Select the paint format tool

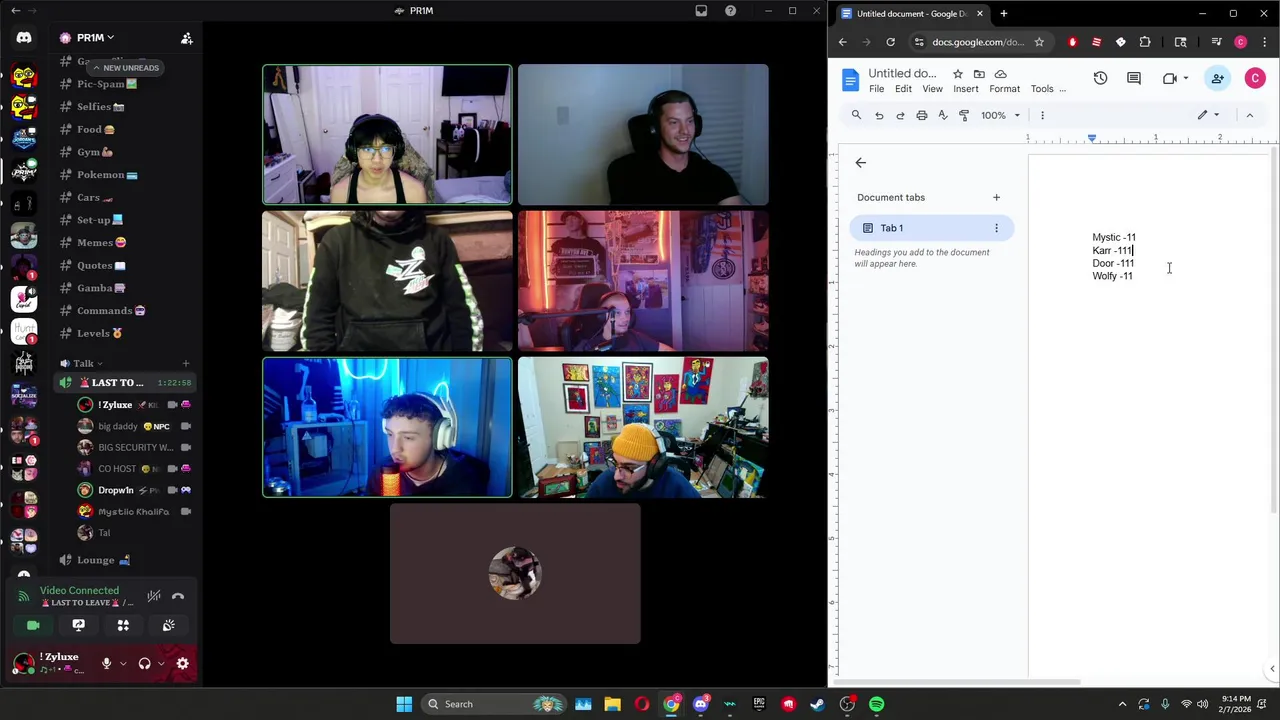pyautogui.click(x=963, y=115)
